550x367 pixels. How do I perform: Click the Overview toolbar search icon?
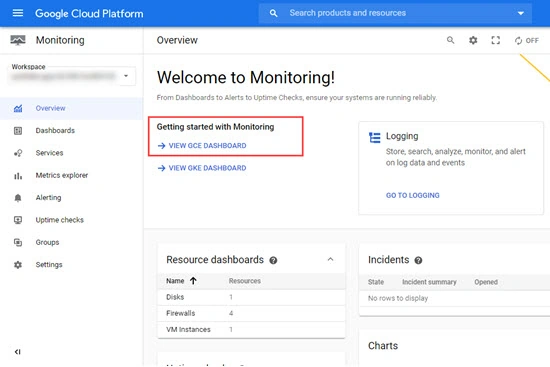[450, 40]
